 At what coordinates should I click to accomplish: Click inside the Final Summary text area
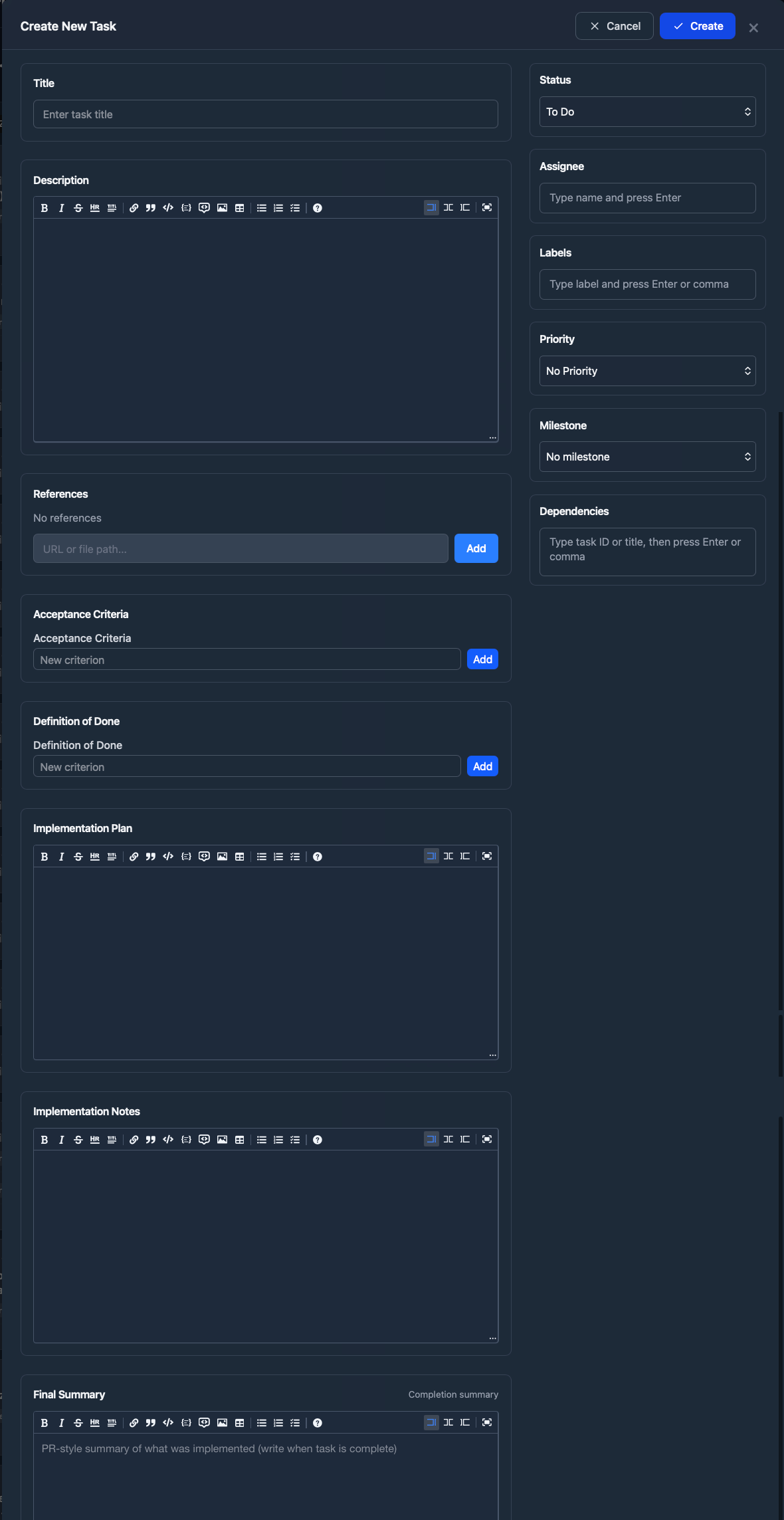(266, 1477)
